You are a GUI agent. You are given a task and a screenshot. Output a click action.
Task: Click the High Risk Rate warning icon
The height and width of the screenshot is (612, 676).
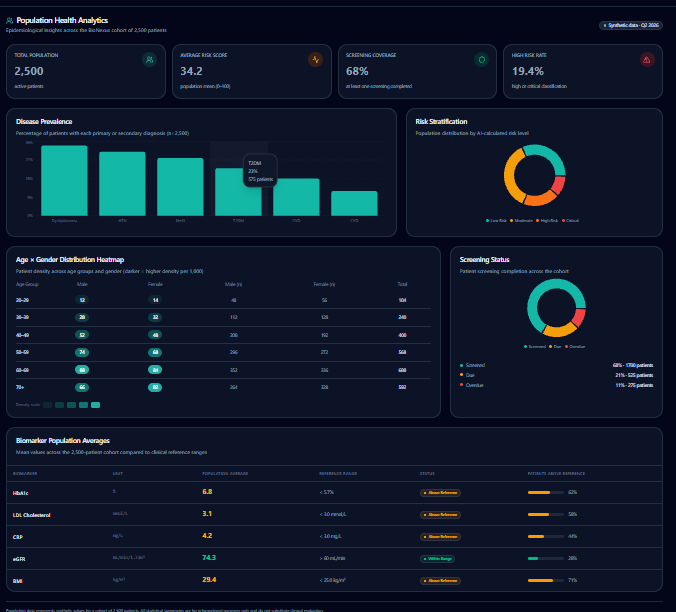(647, 59)
